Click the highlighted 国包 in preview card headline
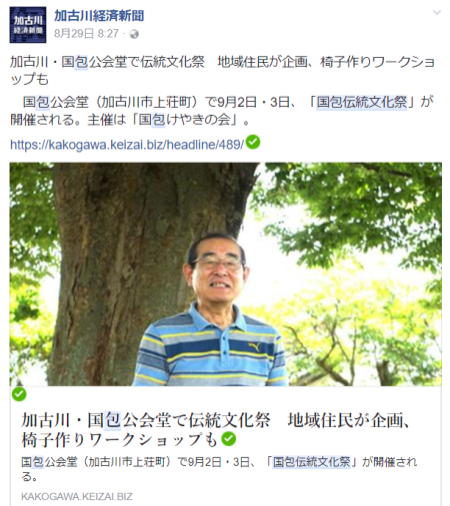This screenshot has height=506, width=450. 104,420
